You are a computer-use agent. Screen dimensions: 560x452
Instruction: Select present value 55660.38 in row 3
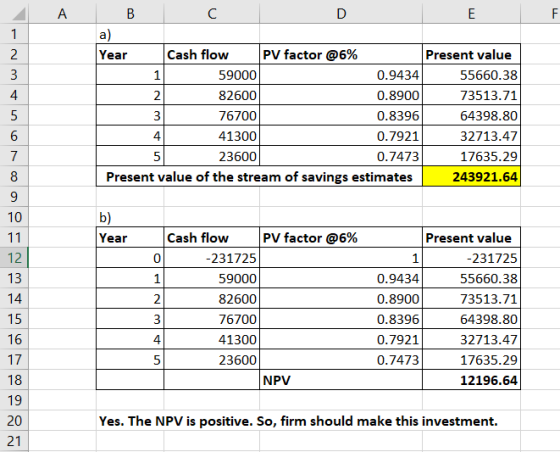(x=471, y=75)
